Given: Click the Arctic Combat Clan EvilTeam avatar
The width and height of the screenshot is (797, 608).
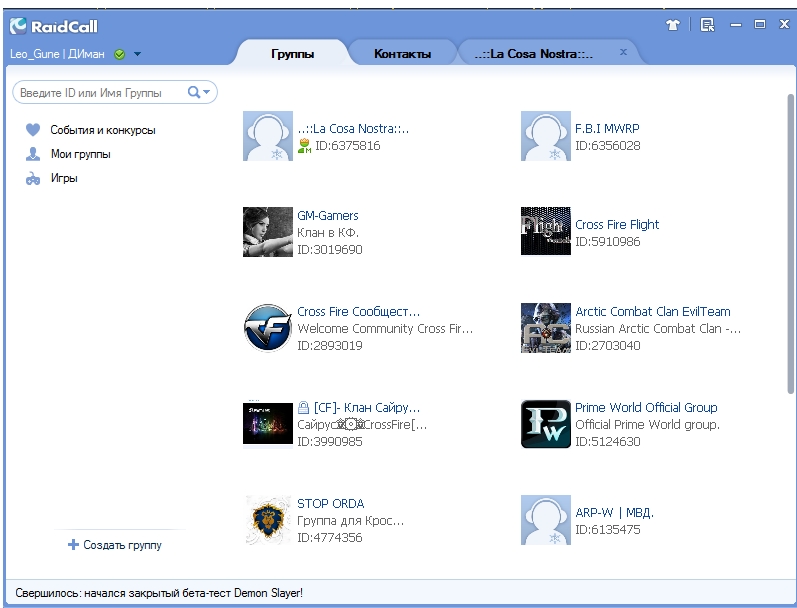Looking at the screenshot, I should (x=545, y=328).
